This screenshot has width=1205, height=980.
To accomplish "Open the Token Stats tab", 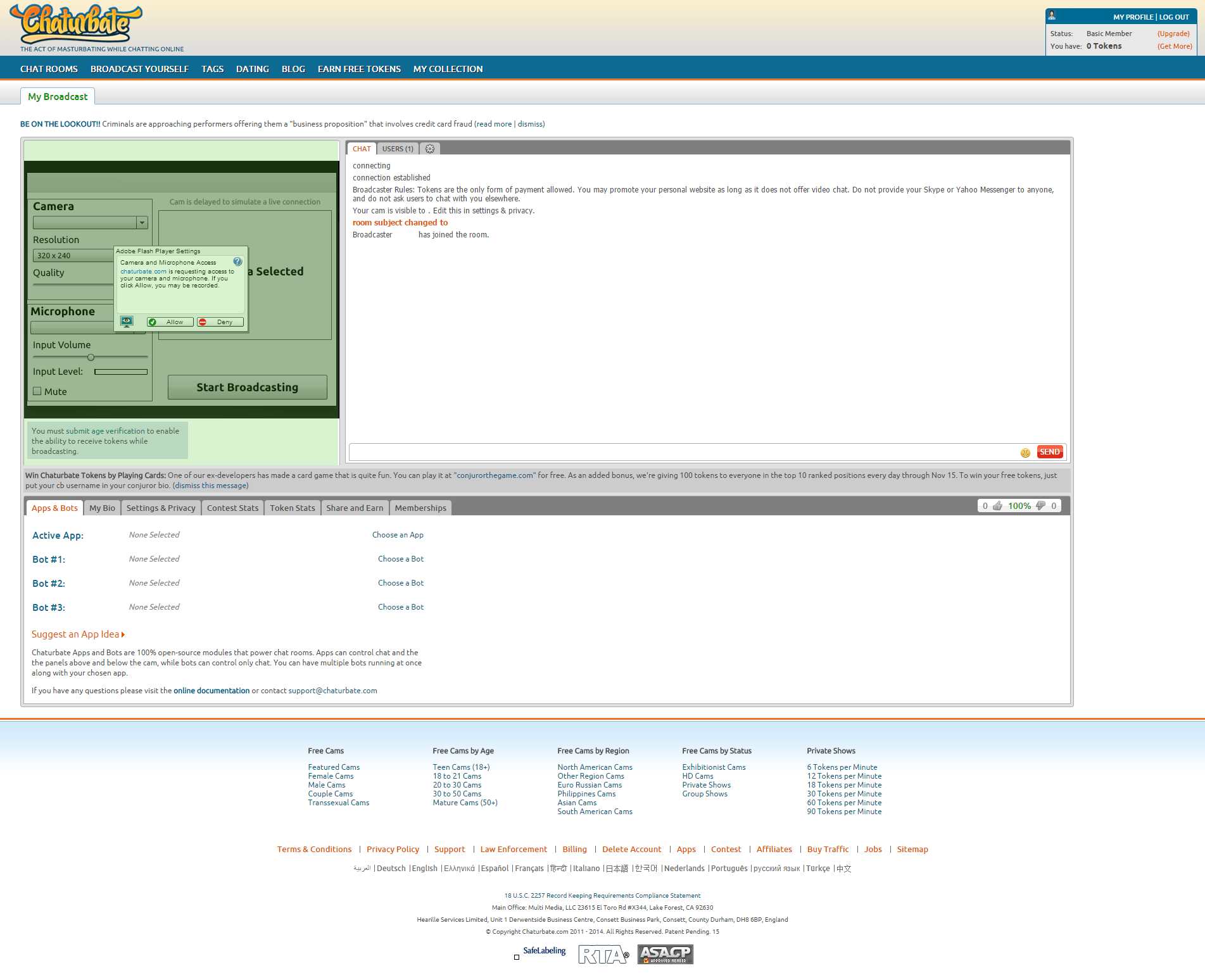I will pos(292,508).
